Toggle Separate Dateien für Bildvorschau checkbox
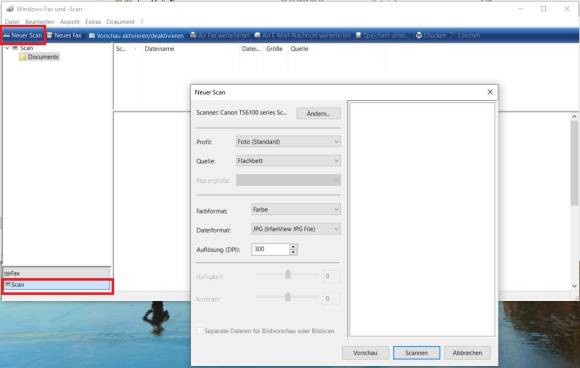The width and height of the screenshot is (580, 368). click(200, 331)
